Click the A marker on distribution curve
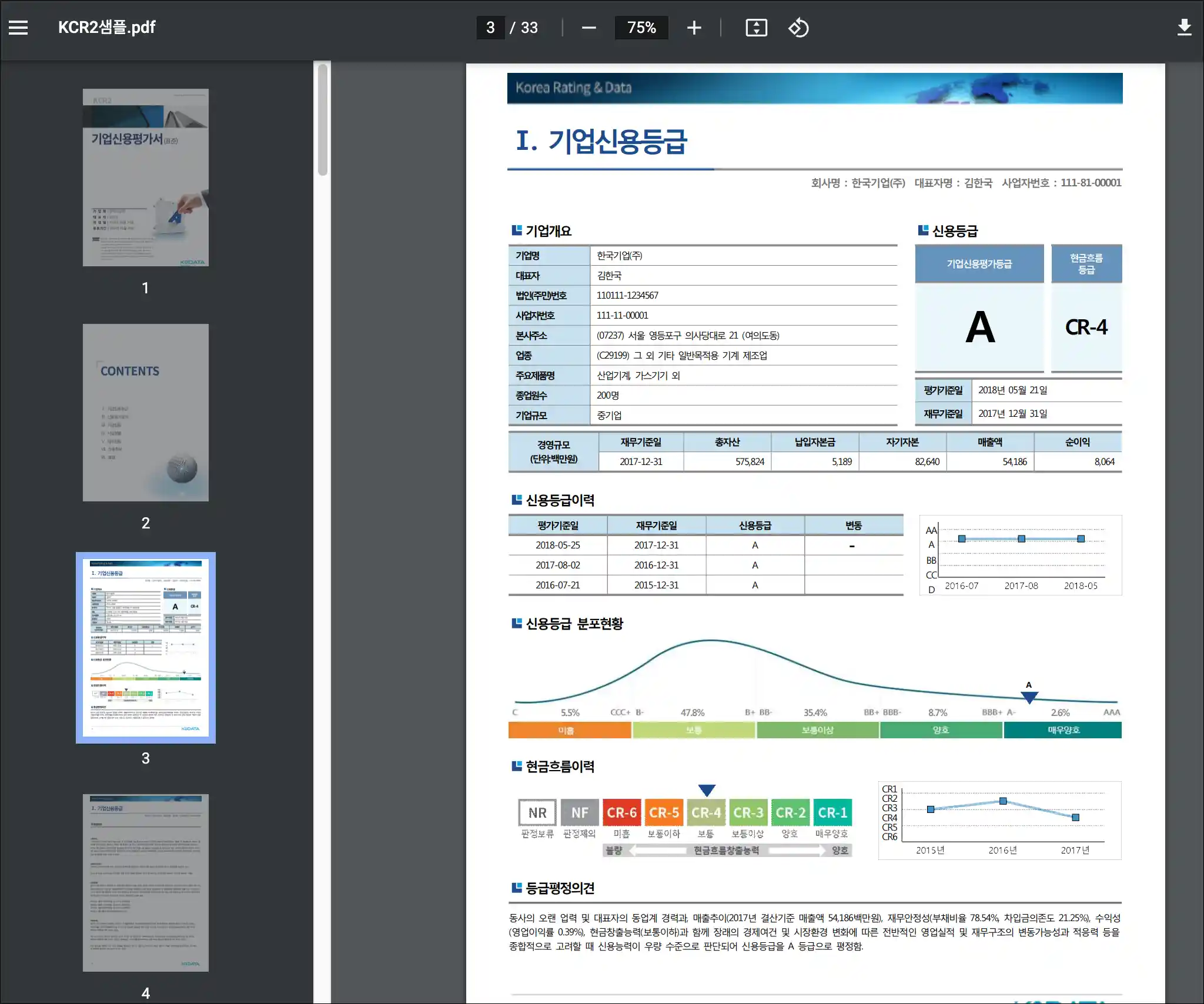Viewport: 1204px width, 1004px height. (1029, 697)
